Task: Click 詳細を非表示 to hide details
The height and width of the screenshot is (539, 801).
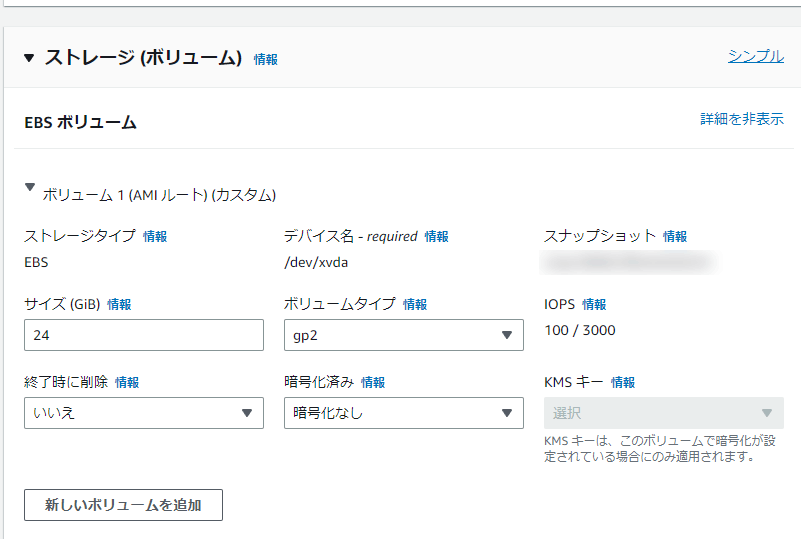Action: click(x=741, y=119)
